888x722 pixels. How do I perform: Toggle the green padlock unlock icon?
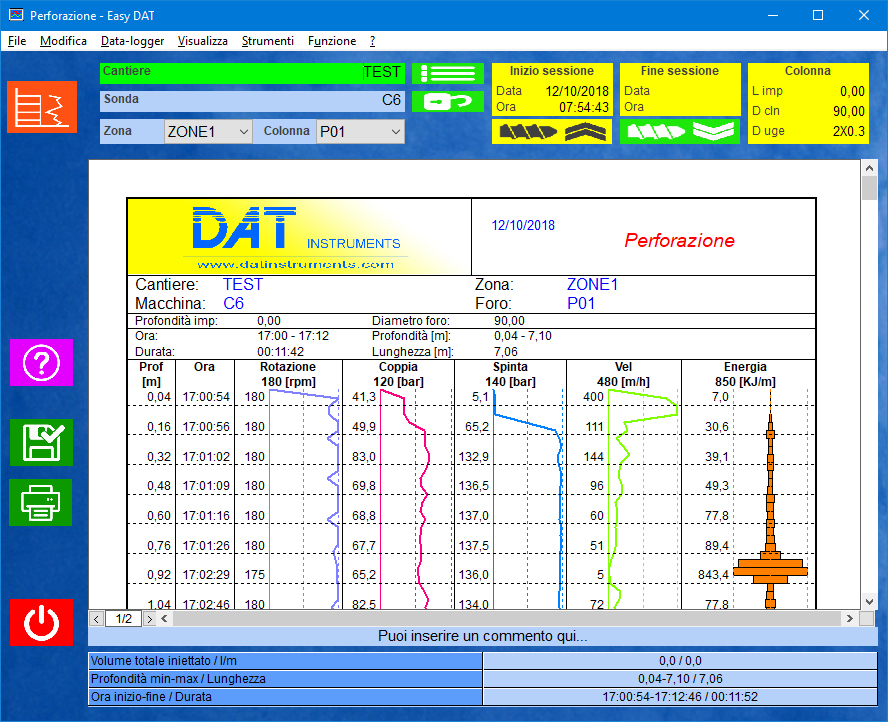click(447, 100)
